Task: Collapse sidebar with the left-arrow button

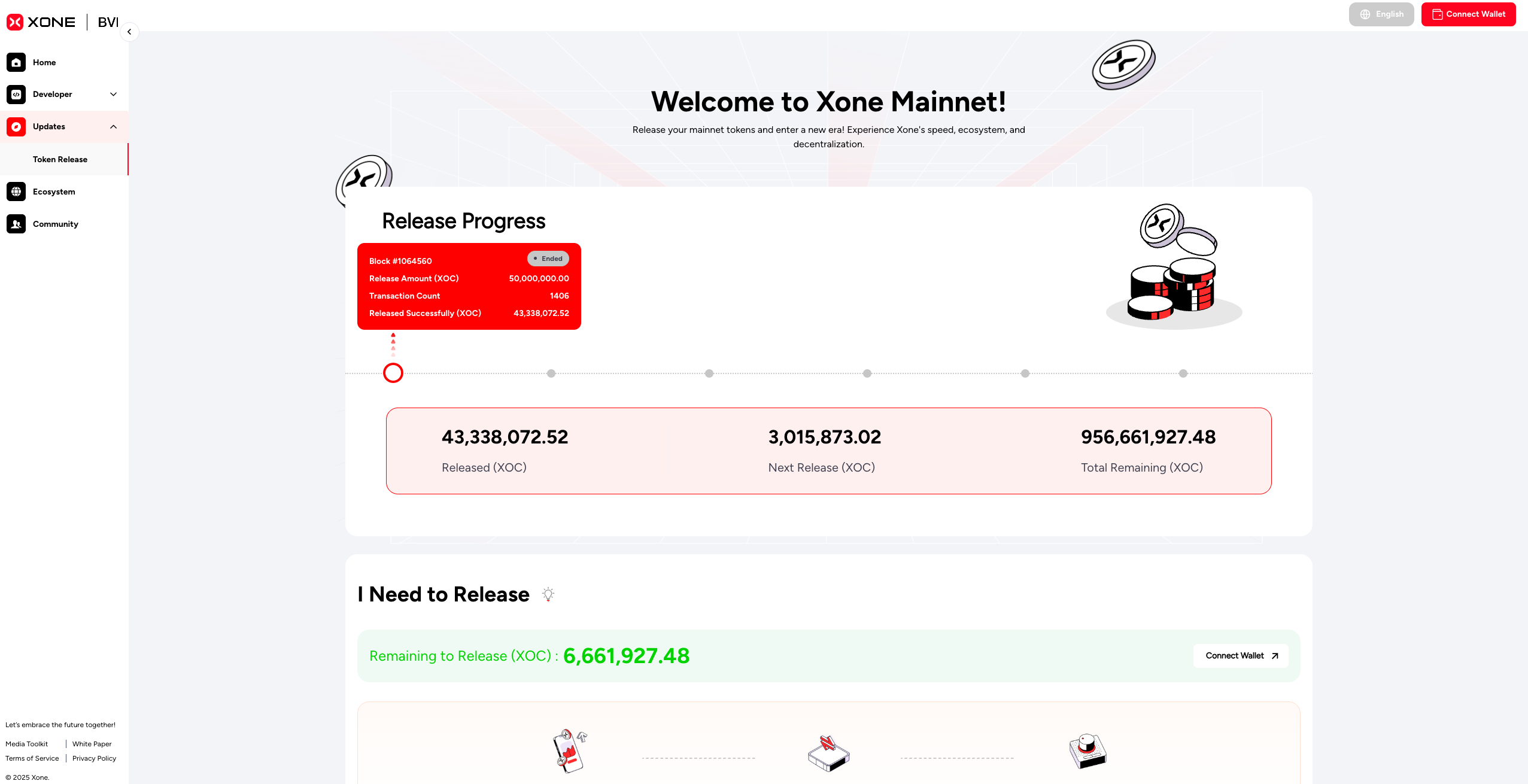Action: [x=129, y=32]
